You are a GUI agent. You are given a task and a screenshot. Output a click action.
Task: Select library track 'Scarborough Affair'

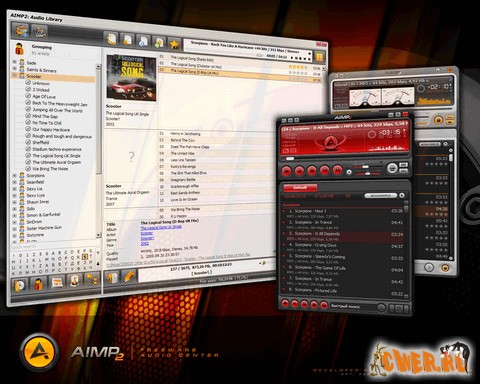tap(185, 186)
